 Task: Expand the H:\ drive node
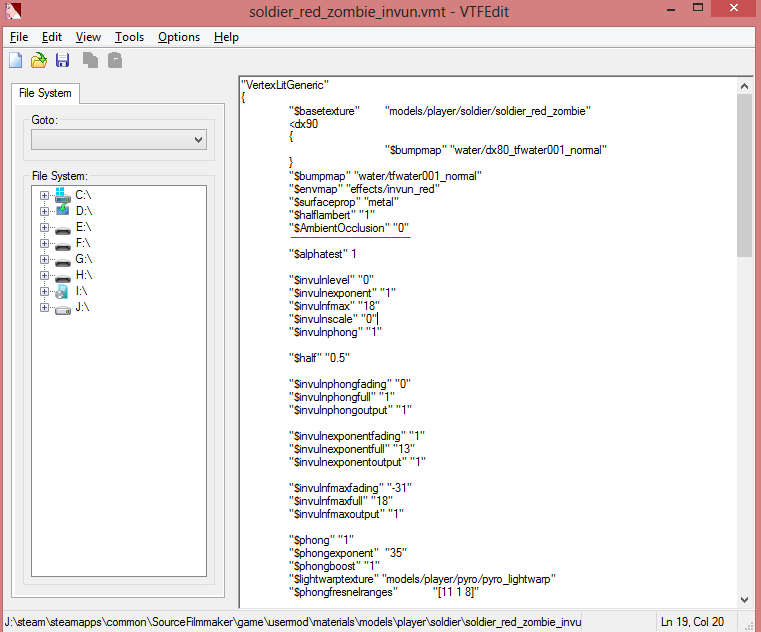click(x=44, y=275)
